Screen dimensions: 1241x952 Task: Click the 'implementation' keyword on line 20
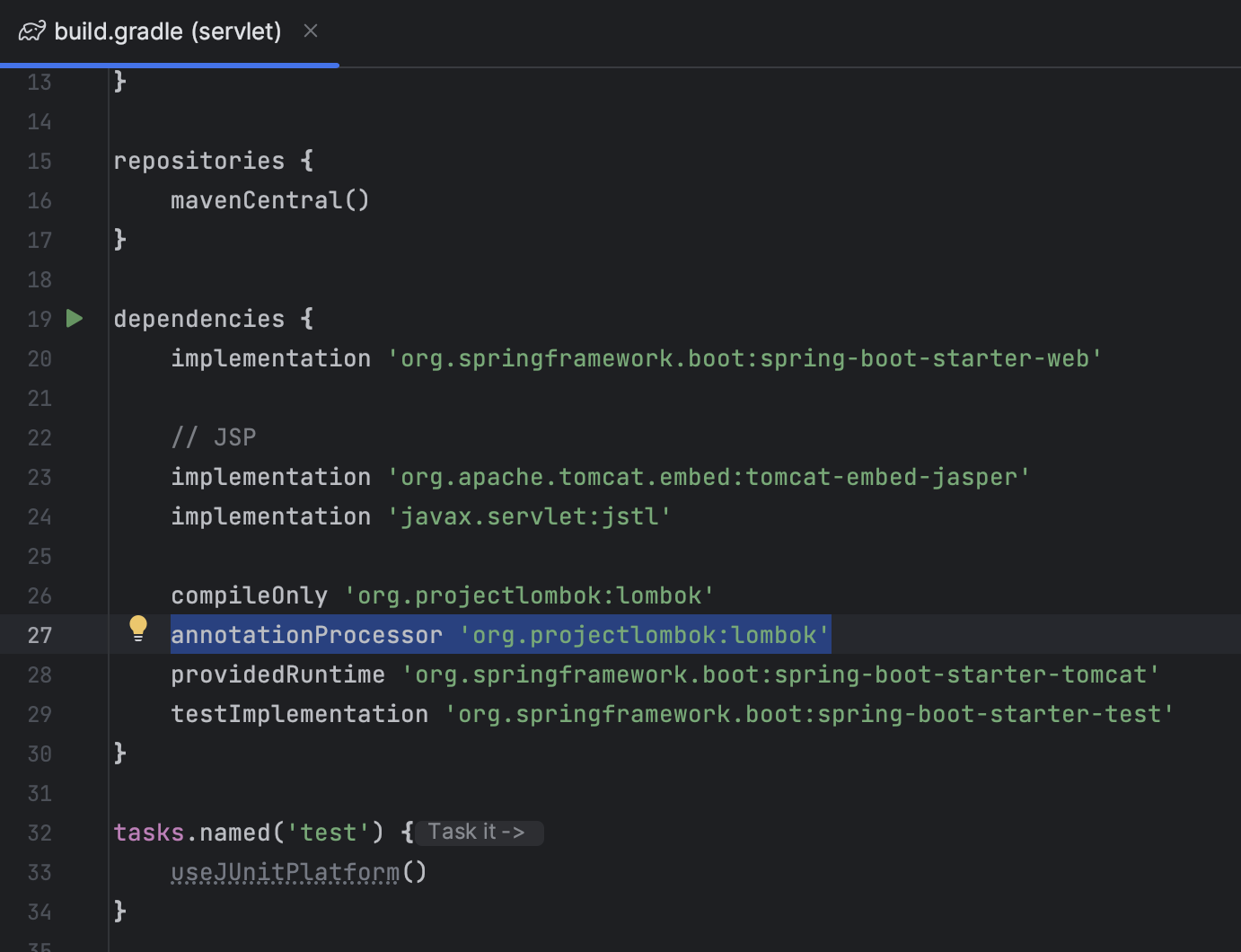click(x=271, y=358)
